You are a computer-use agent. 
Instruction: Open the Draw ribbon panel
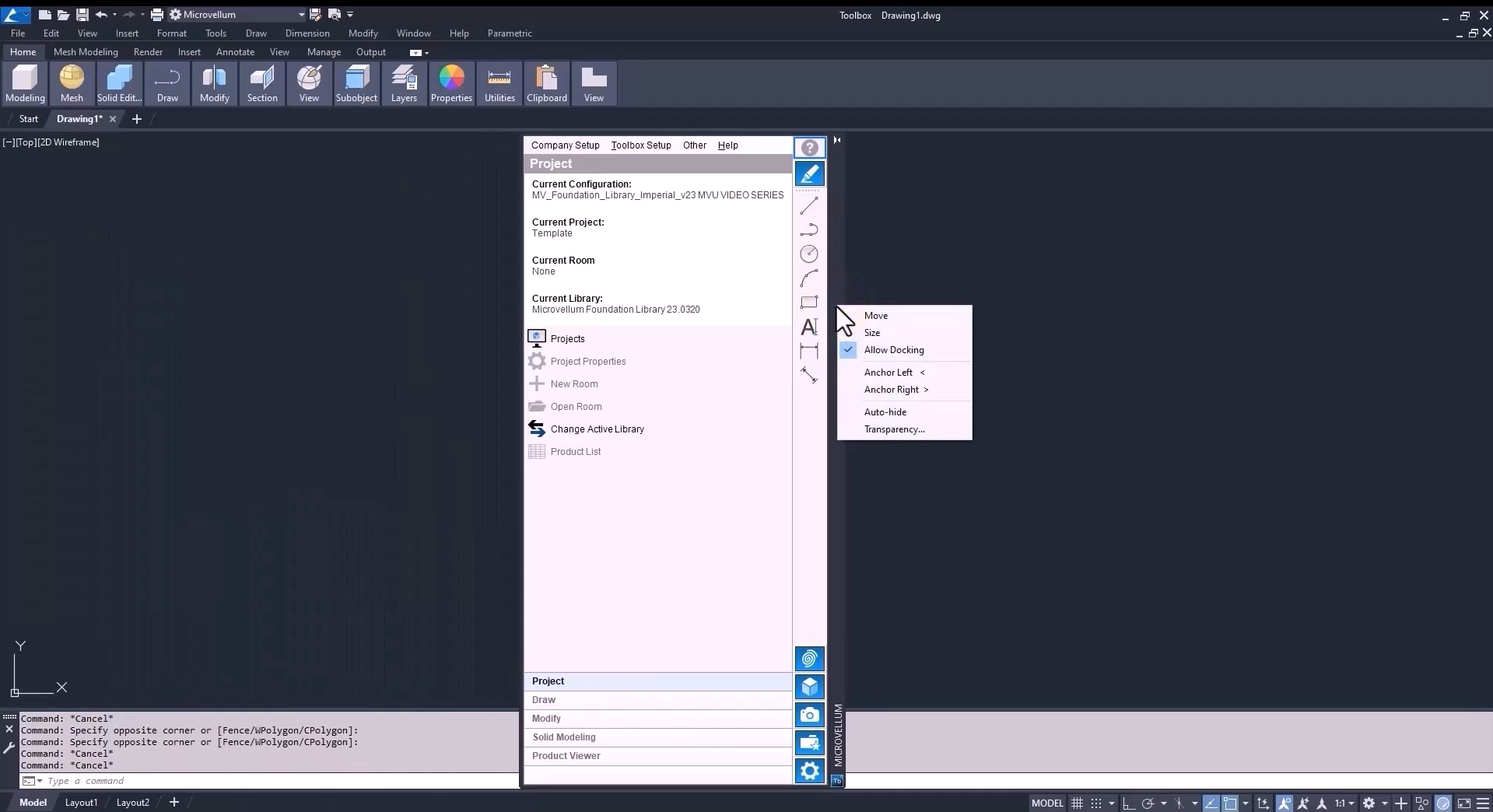point(167,83)
